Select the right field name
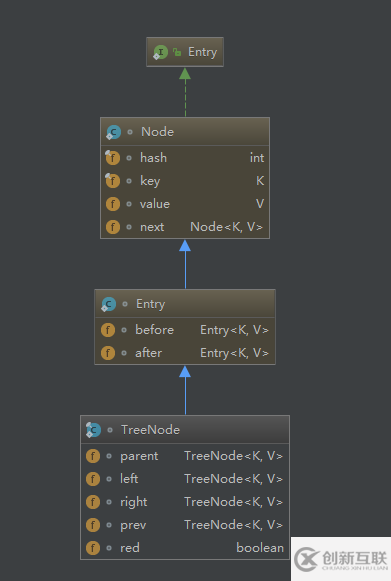Screen dimensions: 391x581 tap(133, 502)
